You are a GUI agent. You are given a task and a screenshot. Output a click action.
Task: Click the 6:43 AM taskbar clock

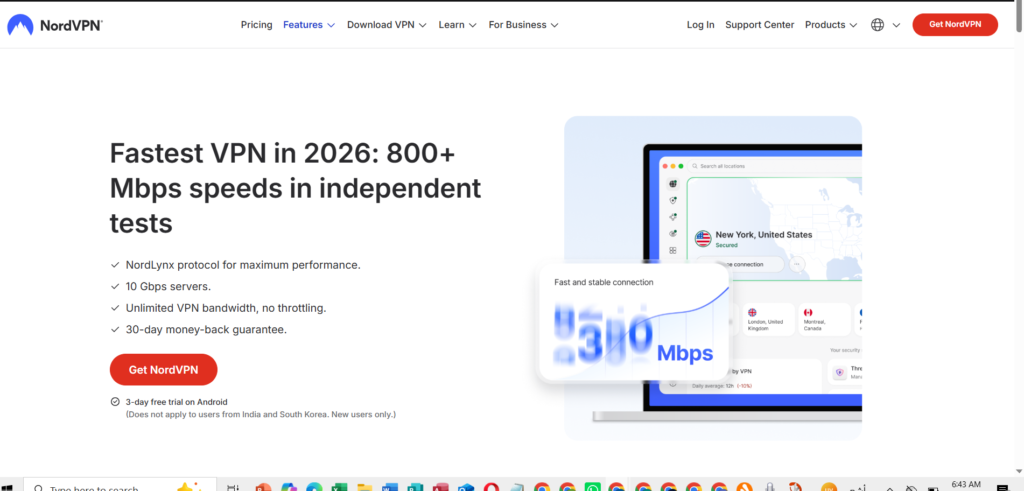click(966, 486)
